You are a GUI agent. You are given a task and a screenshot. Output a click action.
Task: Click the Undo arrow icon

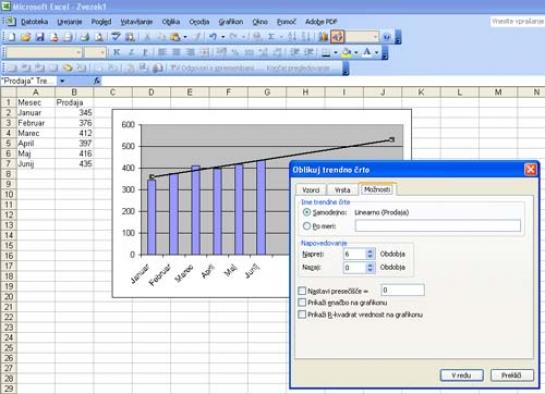click(x=213, y=36)
